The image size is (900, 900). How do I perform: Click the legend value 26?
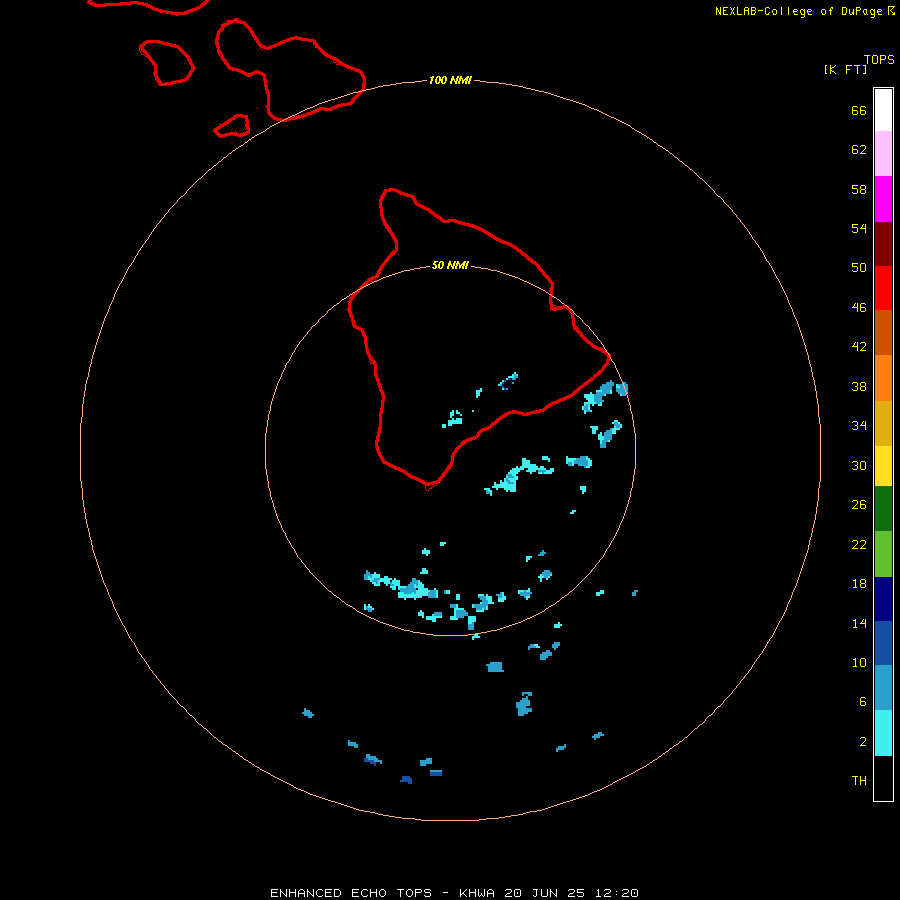(859, 505)
